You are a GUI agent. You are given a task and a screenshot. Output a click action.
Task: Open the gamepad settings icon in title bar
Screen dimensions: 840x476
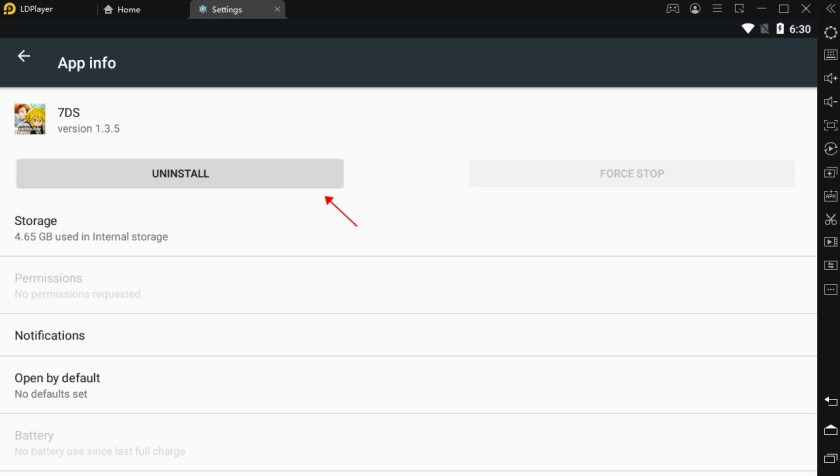(x=673, y=9)
